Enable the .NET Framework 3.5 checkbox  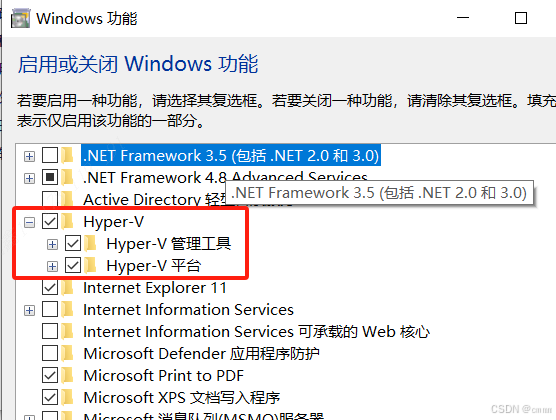click(x=50, y=155)
